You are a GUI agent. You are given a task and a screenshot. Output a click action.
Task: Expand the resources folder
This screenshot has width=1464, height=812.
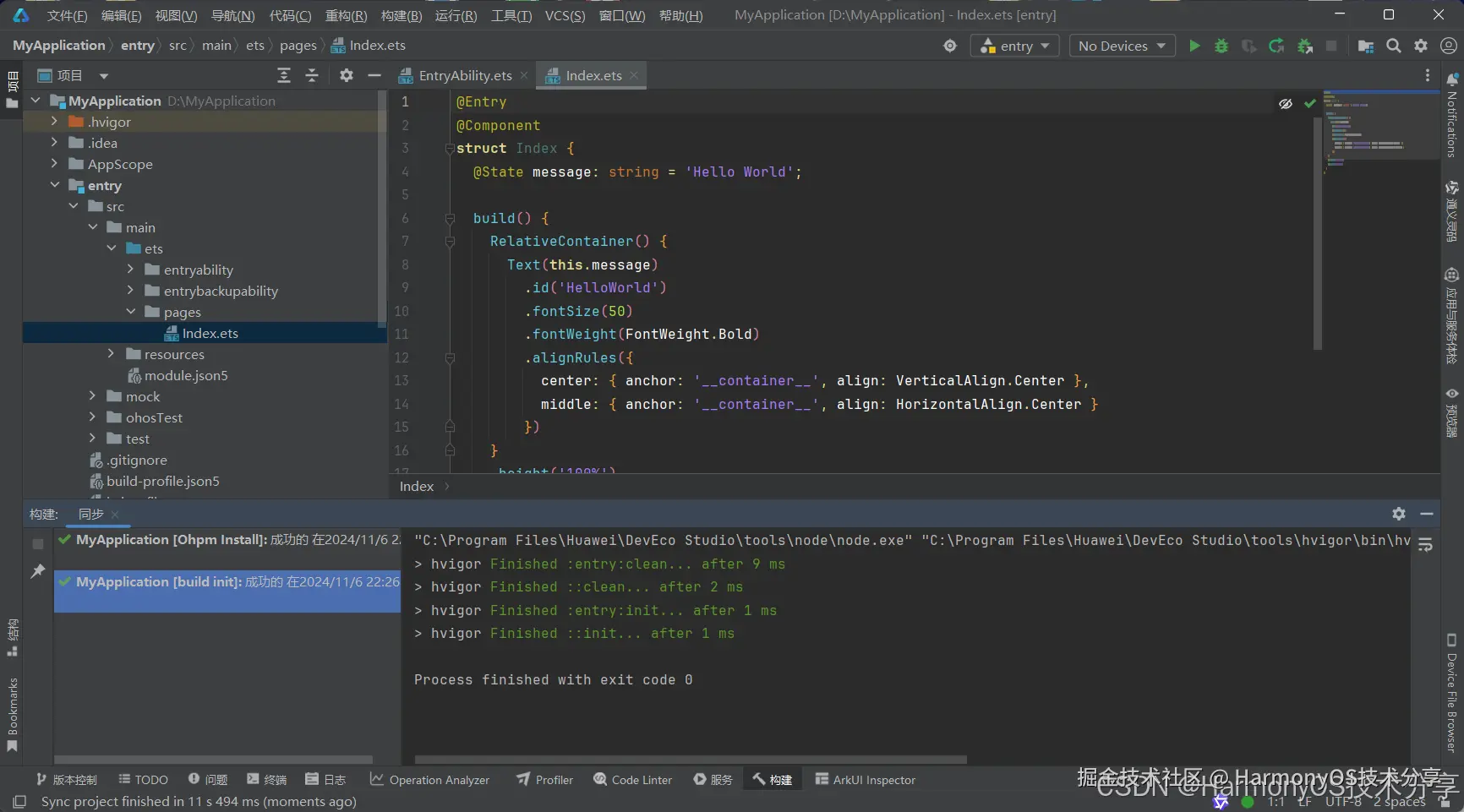[x=111, y=354]
